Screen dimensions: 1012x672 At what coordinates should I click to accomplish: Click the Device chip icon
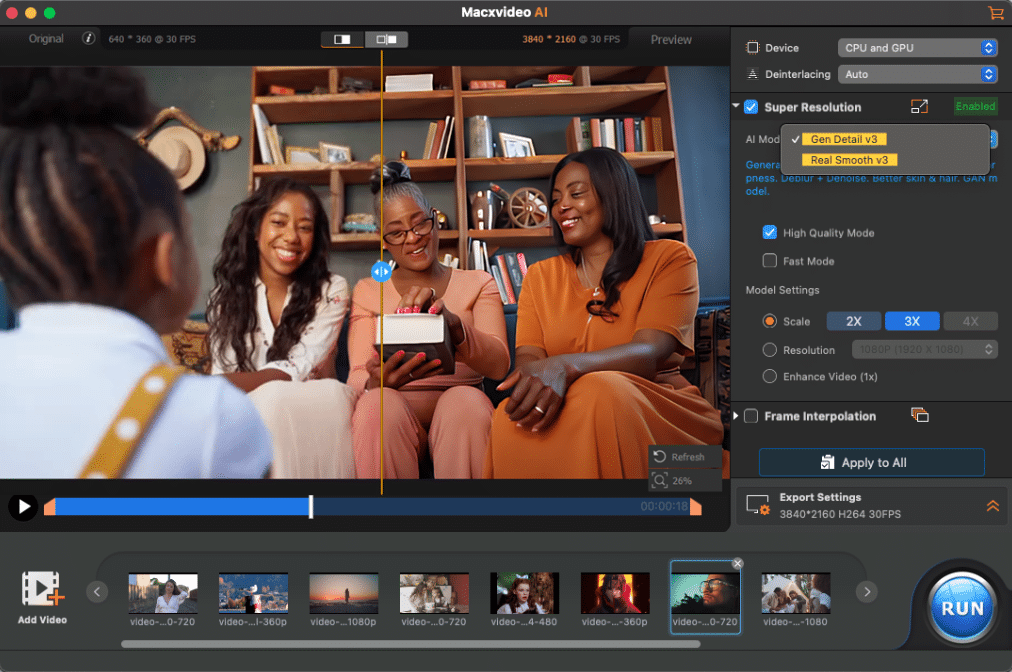[x=753, y=48]
